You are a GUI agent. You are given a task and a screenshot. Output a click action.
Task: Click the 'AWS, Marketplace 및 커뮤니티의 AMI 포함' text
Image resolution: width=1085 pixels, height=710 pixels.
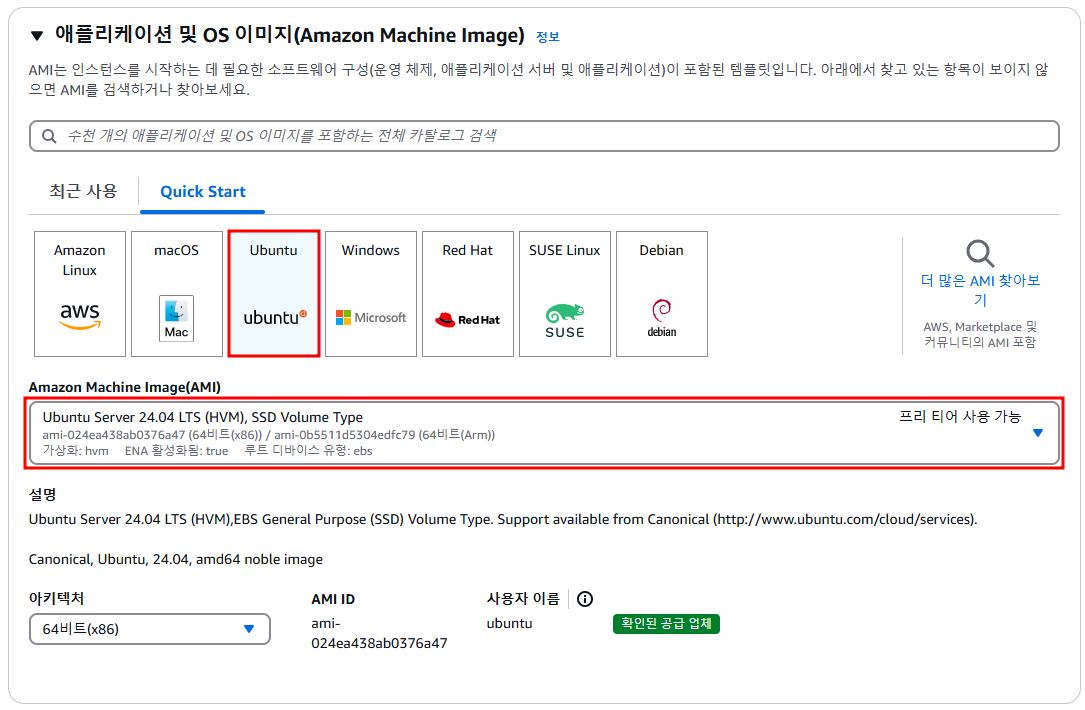(980, 334)
